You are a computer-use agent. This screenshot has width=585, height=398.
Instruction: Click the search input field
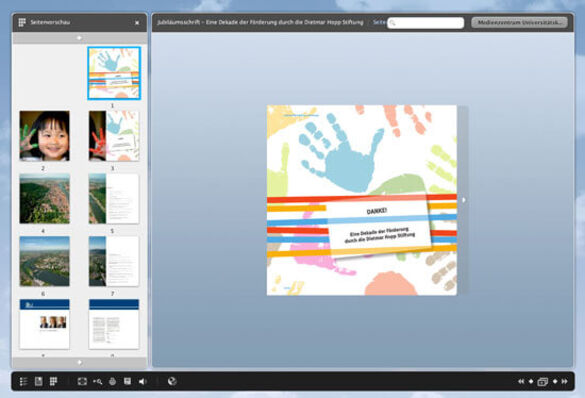click(x=426, y=23)
